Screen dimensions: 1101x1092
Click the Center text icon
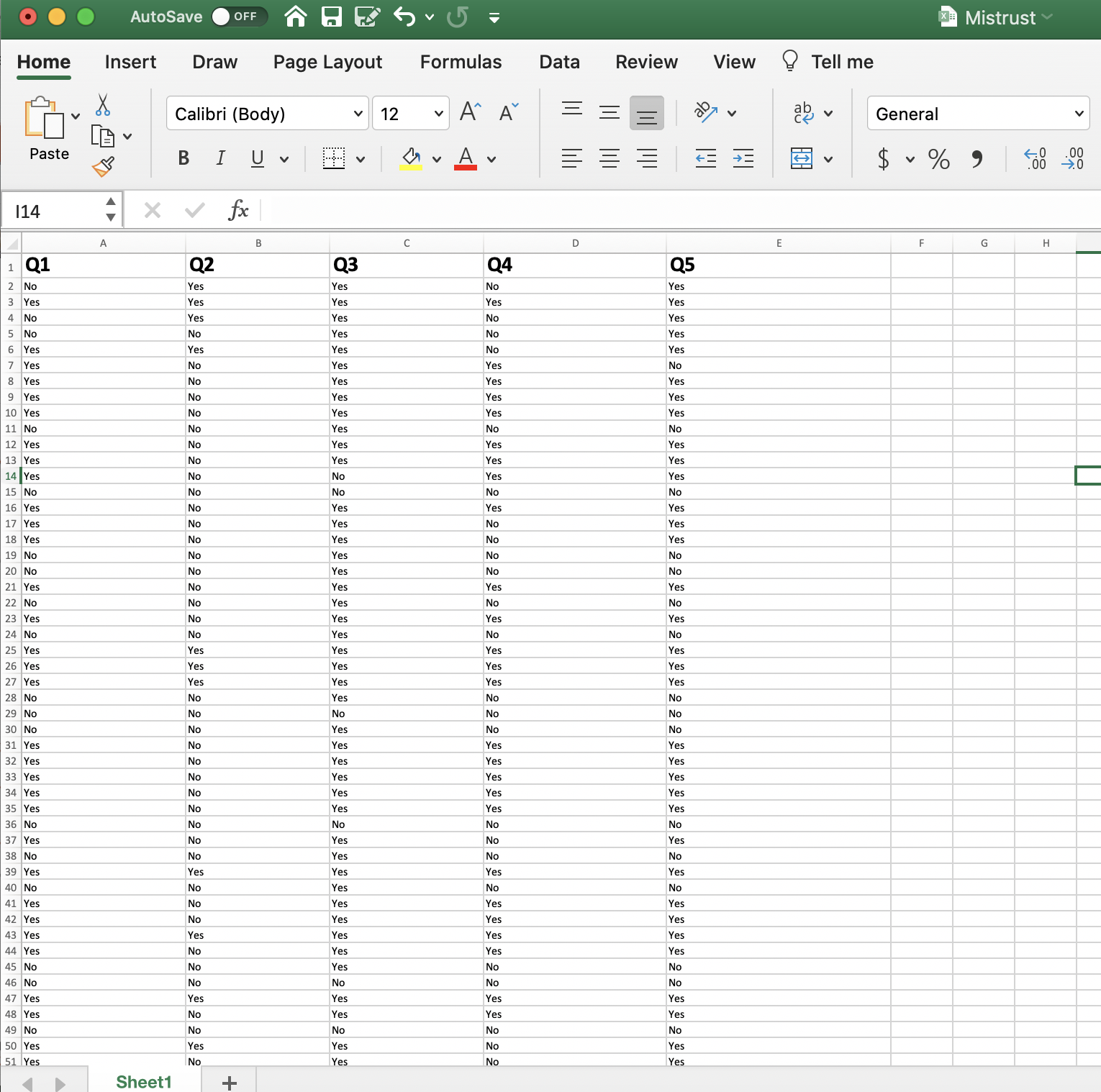click(610, 158)
